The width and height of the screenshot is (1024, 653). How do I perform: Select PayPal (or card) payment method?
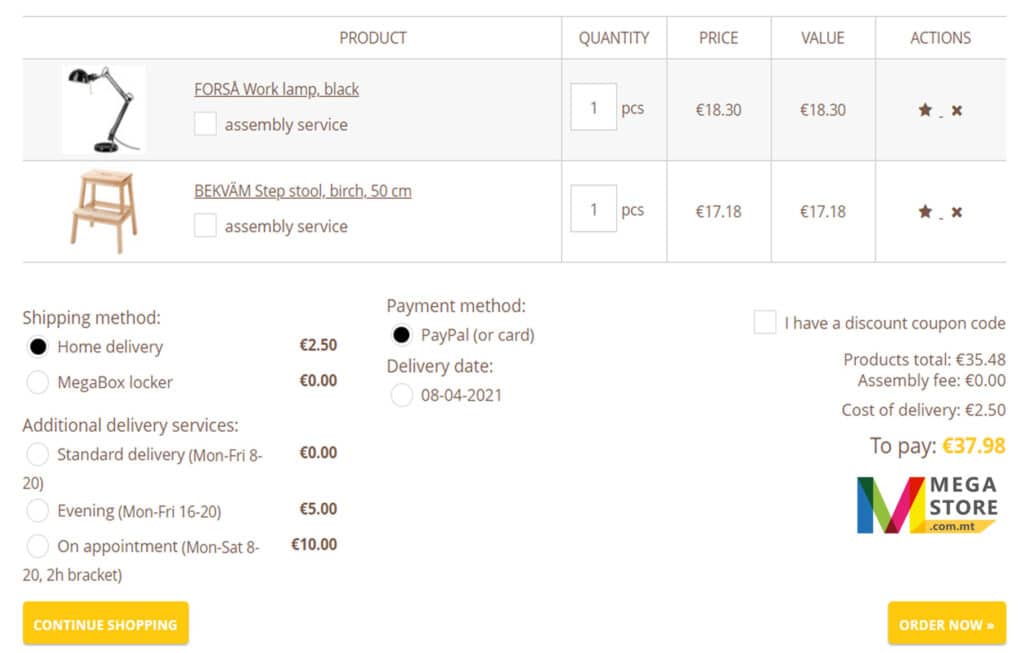(402, 335)
